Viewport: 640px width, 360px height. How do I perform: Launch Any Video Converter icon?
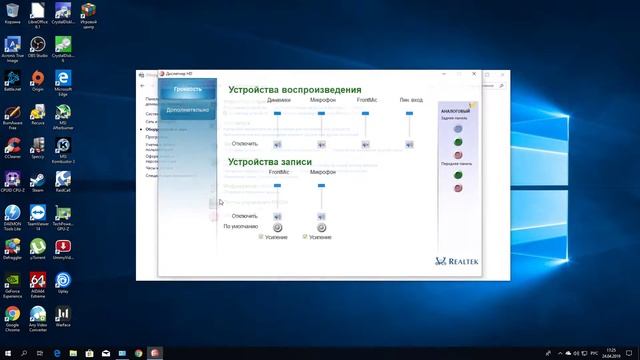click(38, 319)
